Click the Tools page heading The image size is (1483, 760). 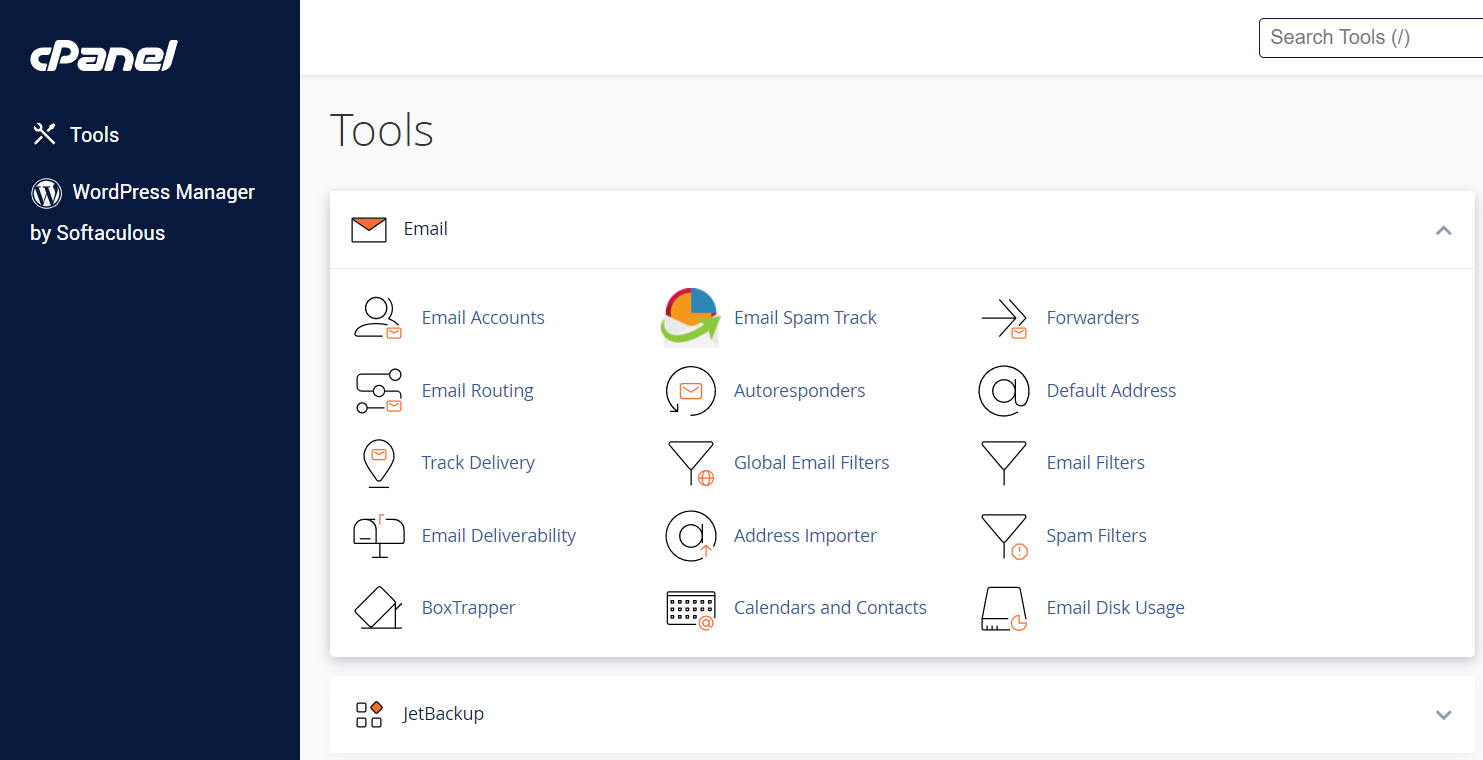(382, 130)
